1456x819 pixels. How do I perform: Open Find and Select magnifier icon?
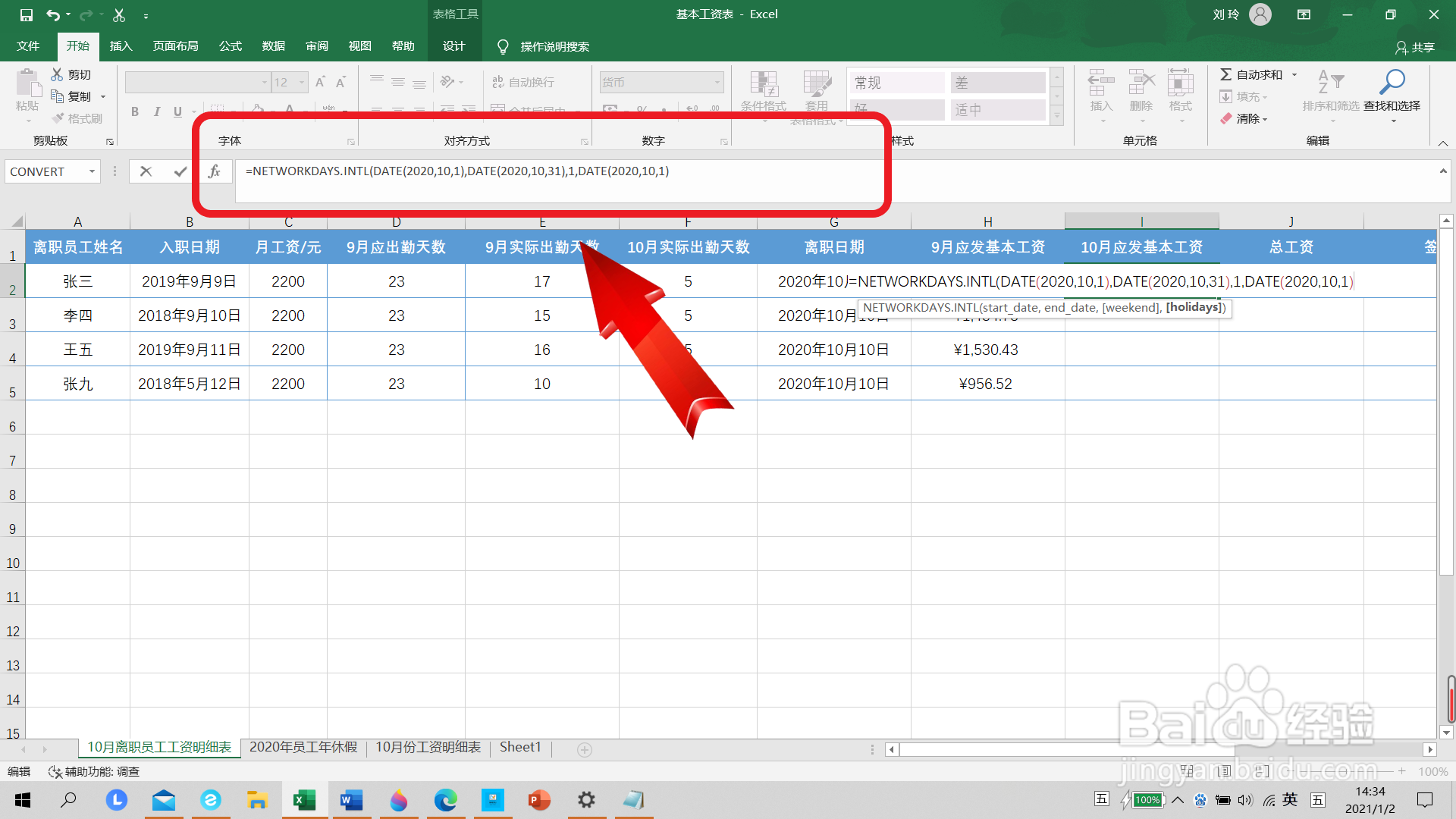pyautogui.click(x=1392, y=82)
